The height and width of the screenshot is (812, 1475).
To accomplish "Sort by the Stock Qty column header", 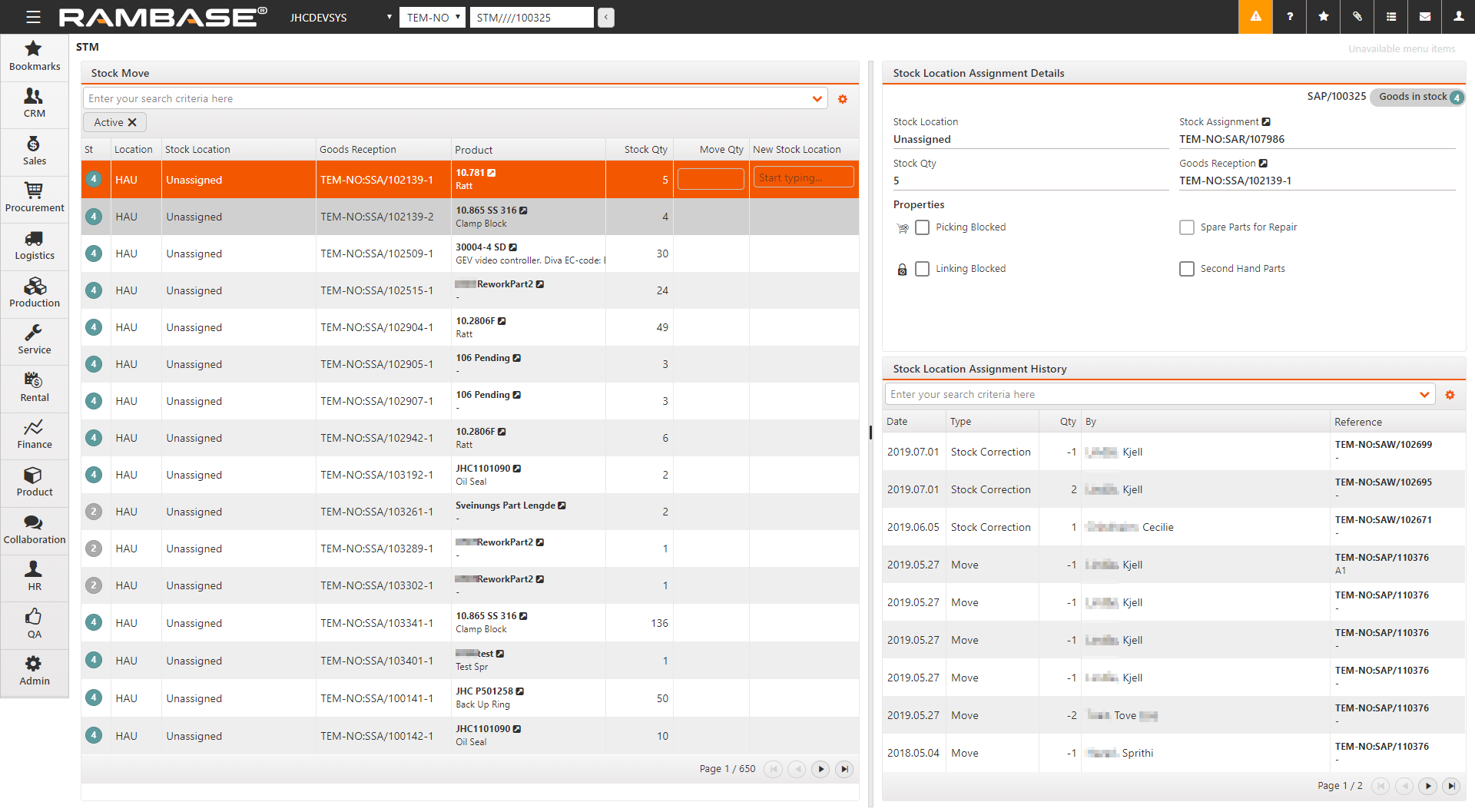I will point(645,150).
